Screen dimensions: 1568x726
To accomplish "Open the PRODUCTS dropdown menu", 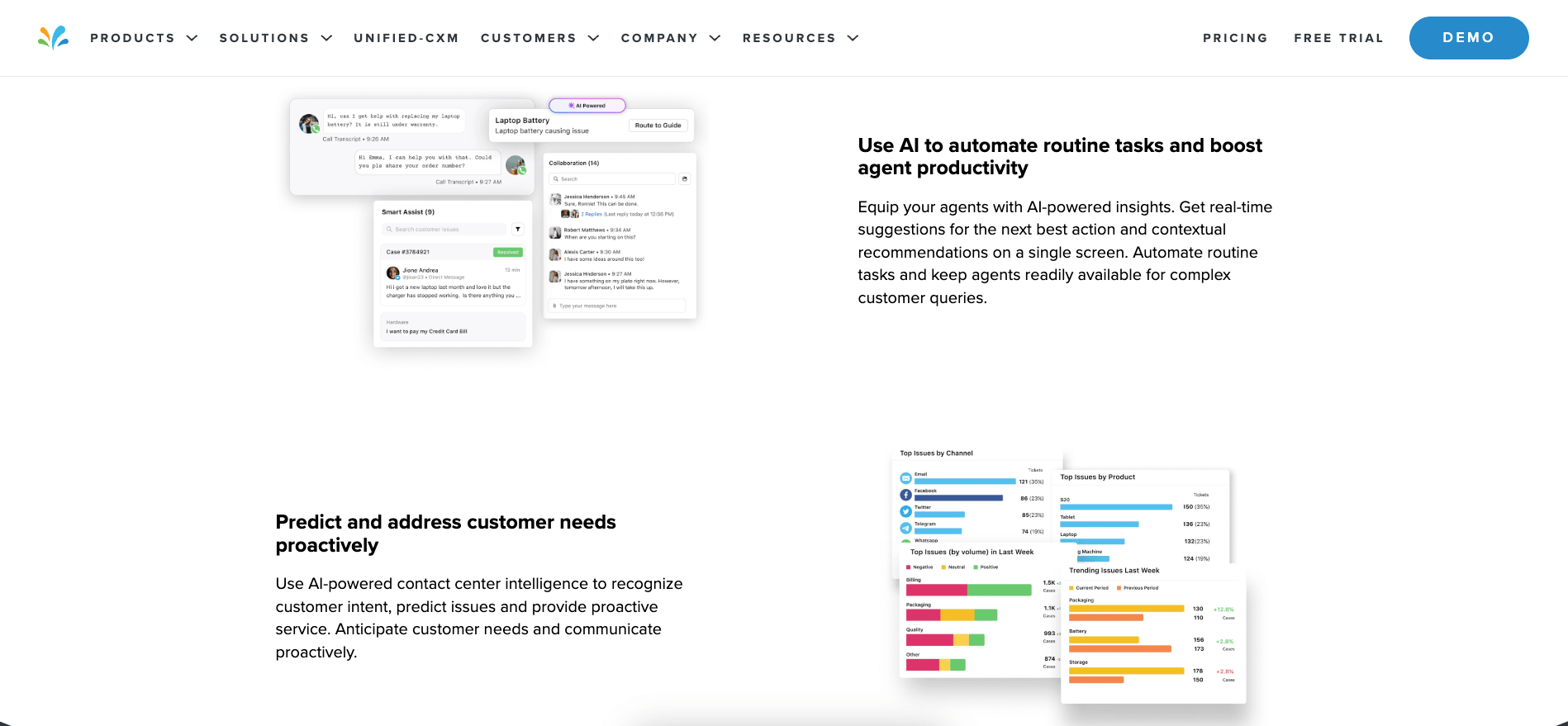I will pyautogui.click(x=144, y=38).
